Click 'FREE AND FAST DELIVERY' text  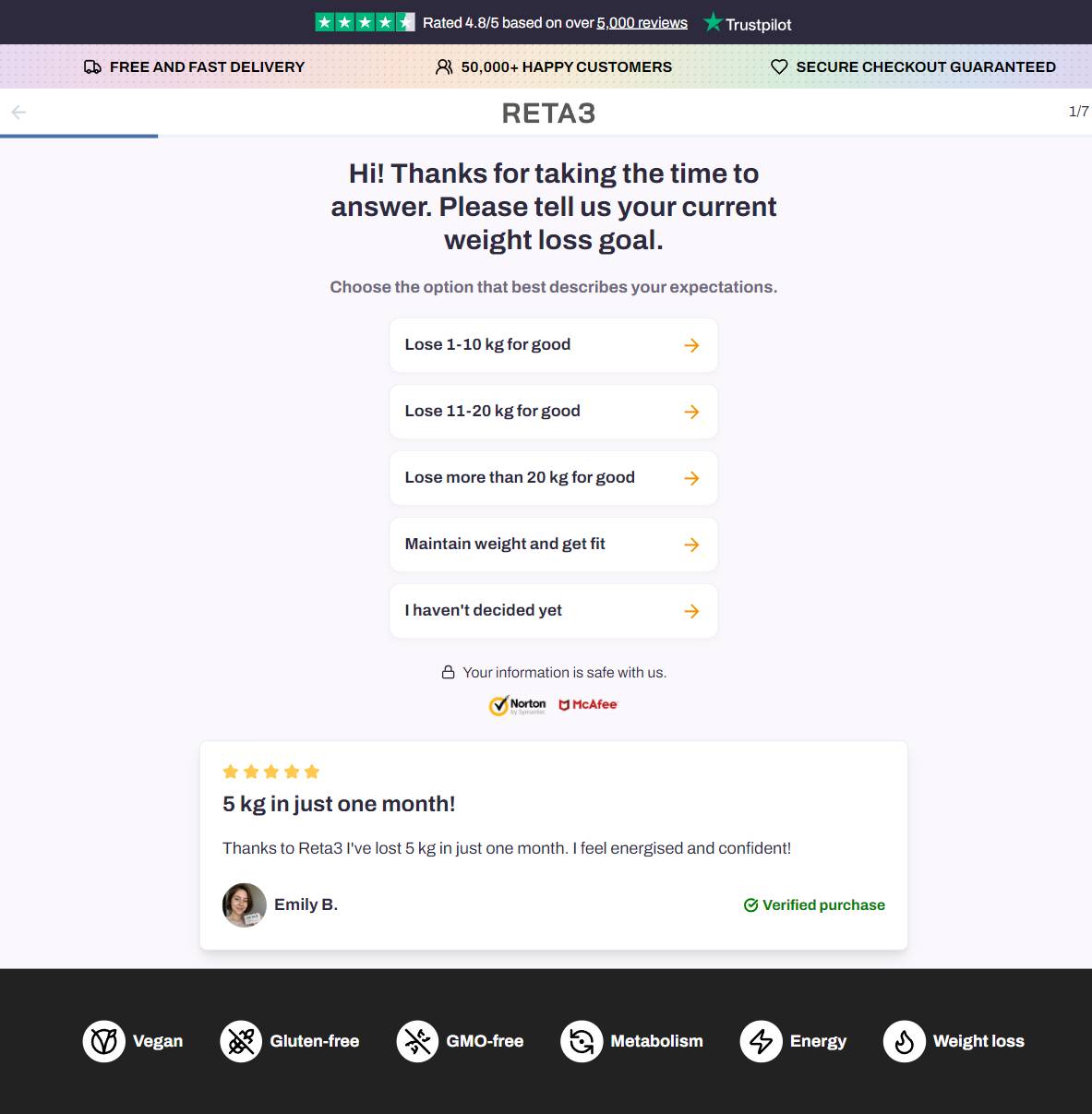(207, 66)
